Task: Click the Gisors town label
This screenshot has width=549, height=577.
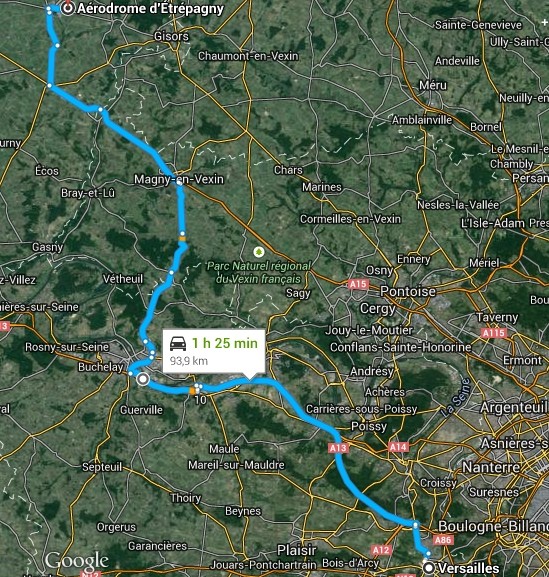Action: click(171, 36)
